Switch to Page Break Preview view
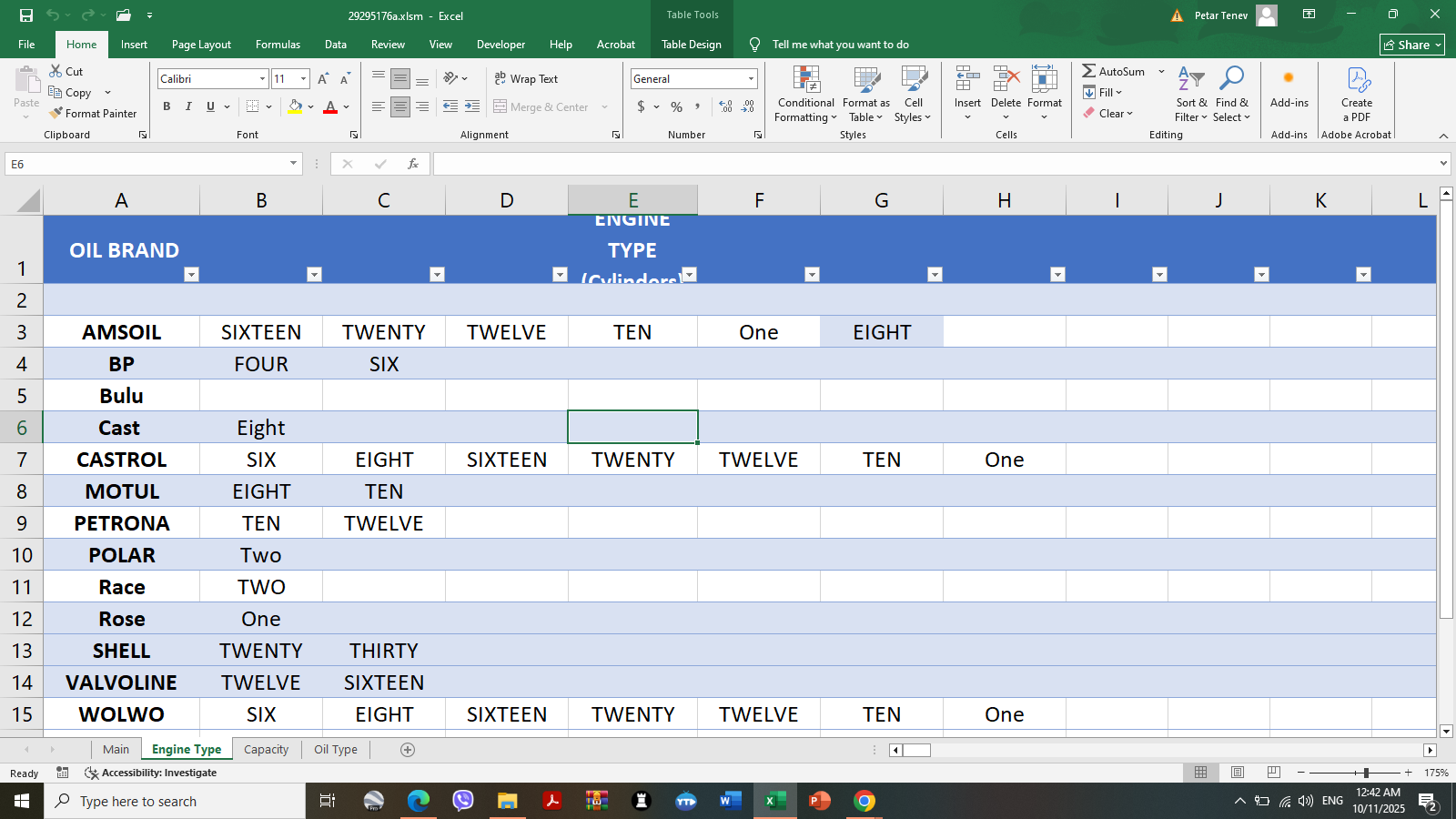1456x819 pixels. point(1274,773)
